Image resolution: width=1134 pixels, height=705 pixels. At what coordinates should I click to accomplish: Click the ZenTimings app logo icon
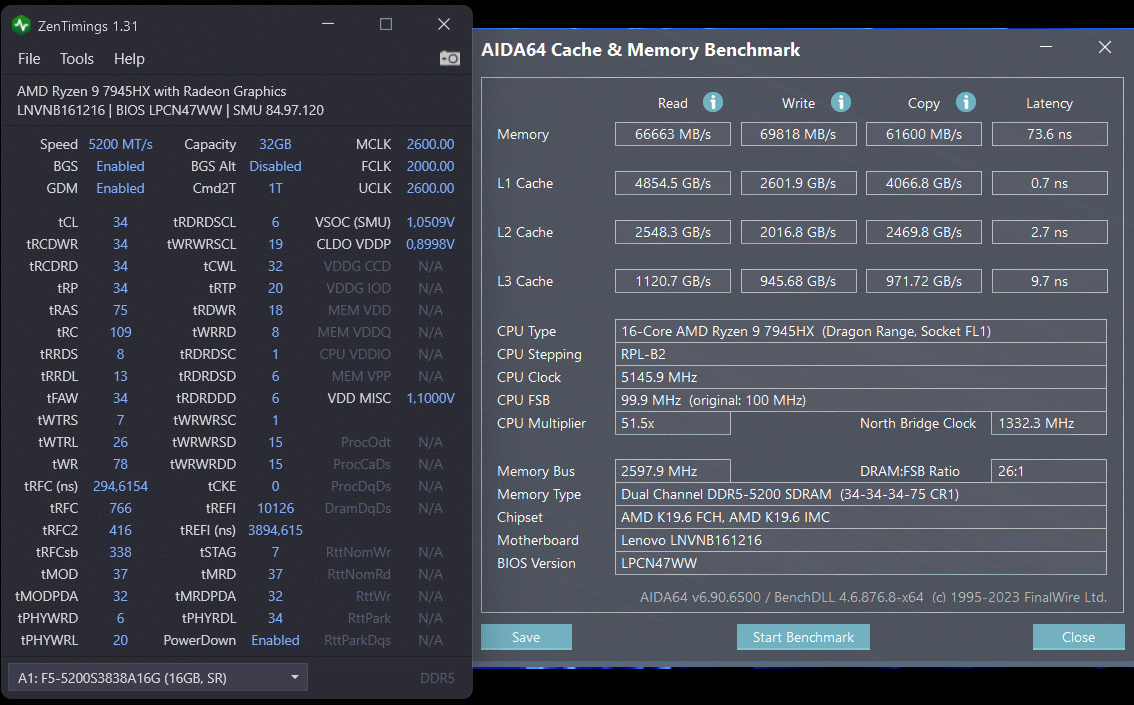pos(21,25)
